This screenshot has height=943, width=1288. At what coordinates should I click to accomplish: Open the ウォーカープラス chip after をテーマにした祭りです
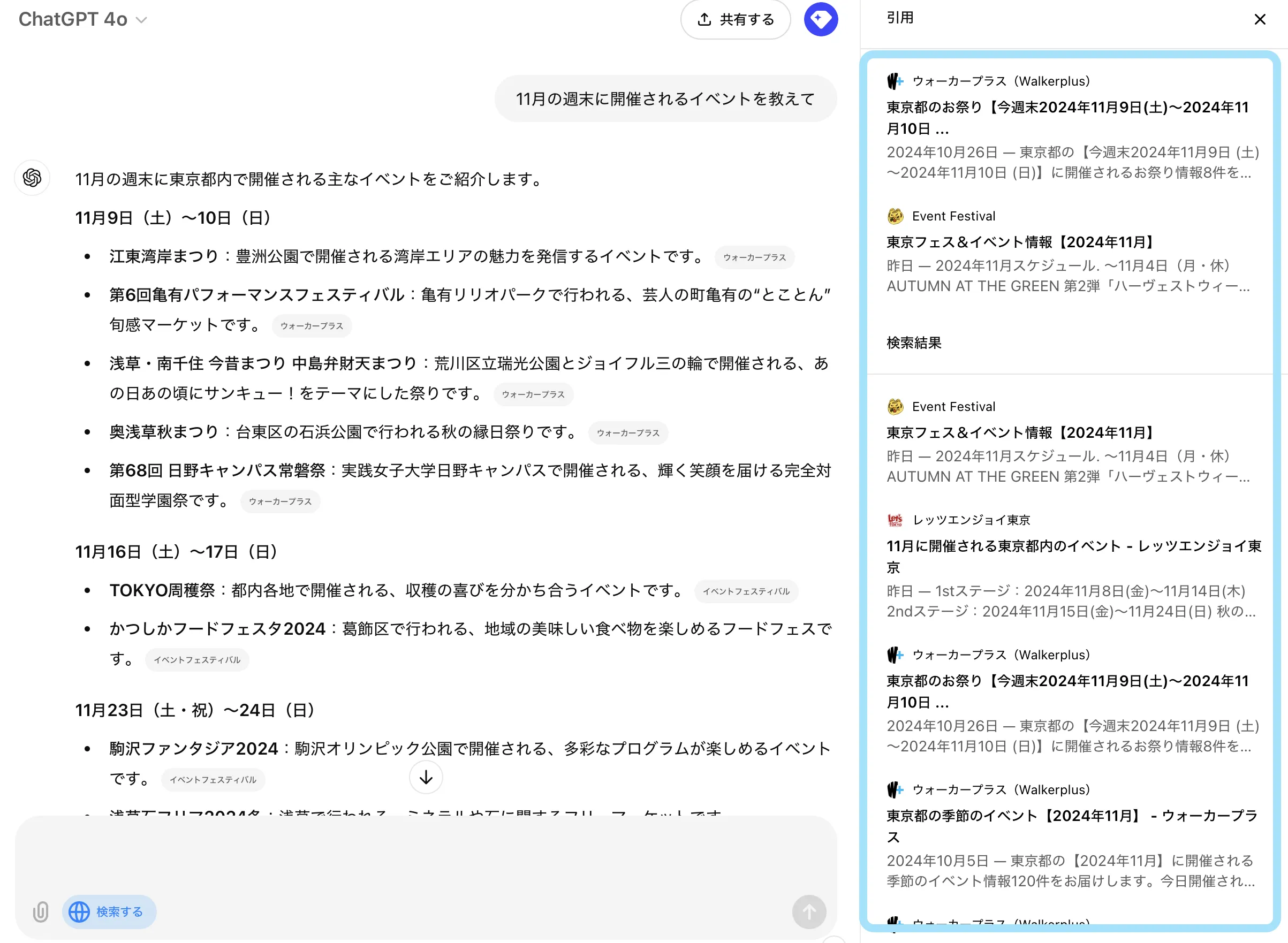(533, 394)
